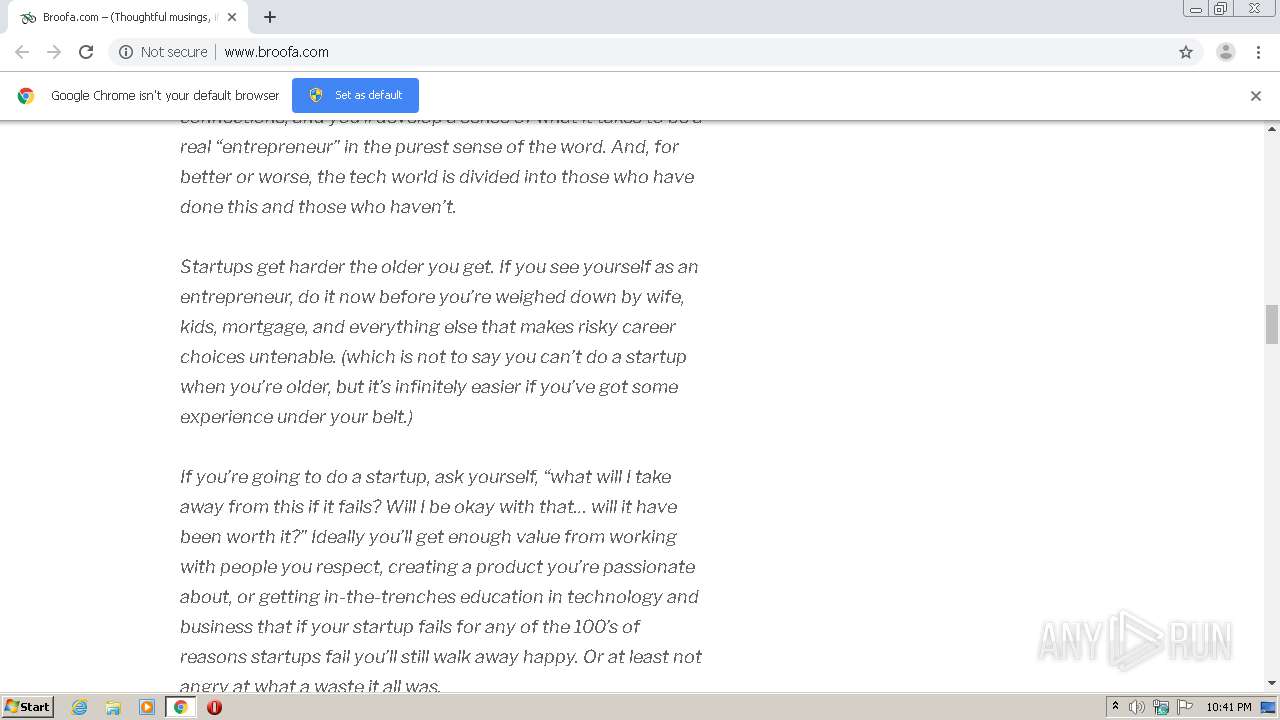Switch to Chrome taskbar button

click(x=180, y=707)
